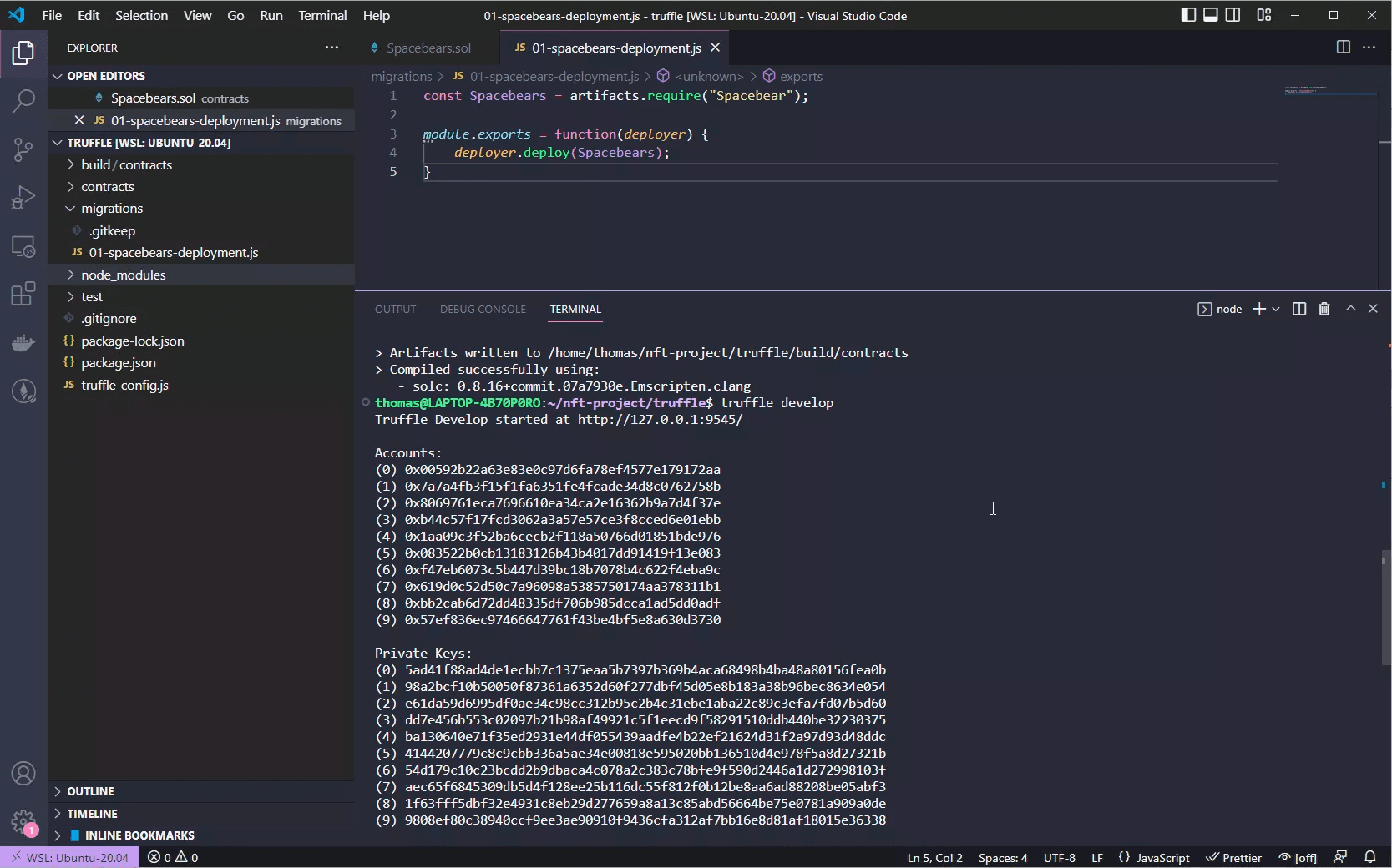This screenshot has height=868, width=1392.
Task: Change the LF end of line sequence
Action: point(1097,857)
